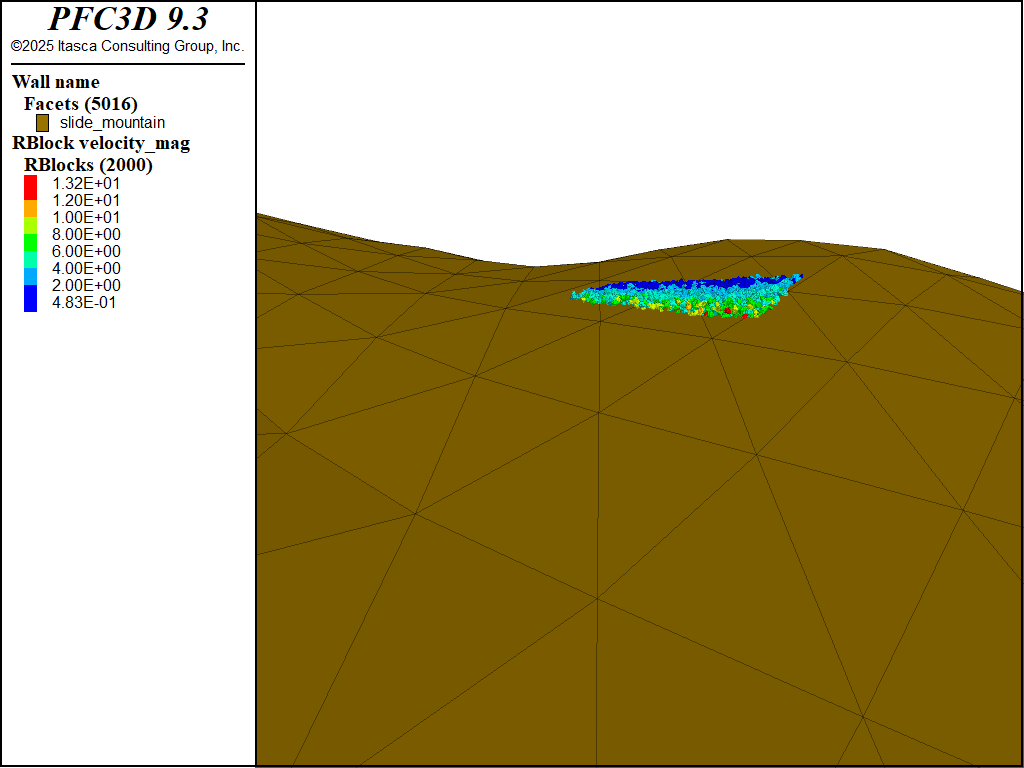This screenshot has width=1024, height=768.
Task: Click the red swatch in velocity legend
Action: tap(30, 184)
